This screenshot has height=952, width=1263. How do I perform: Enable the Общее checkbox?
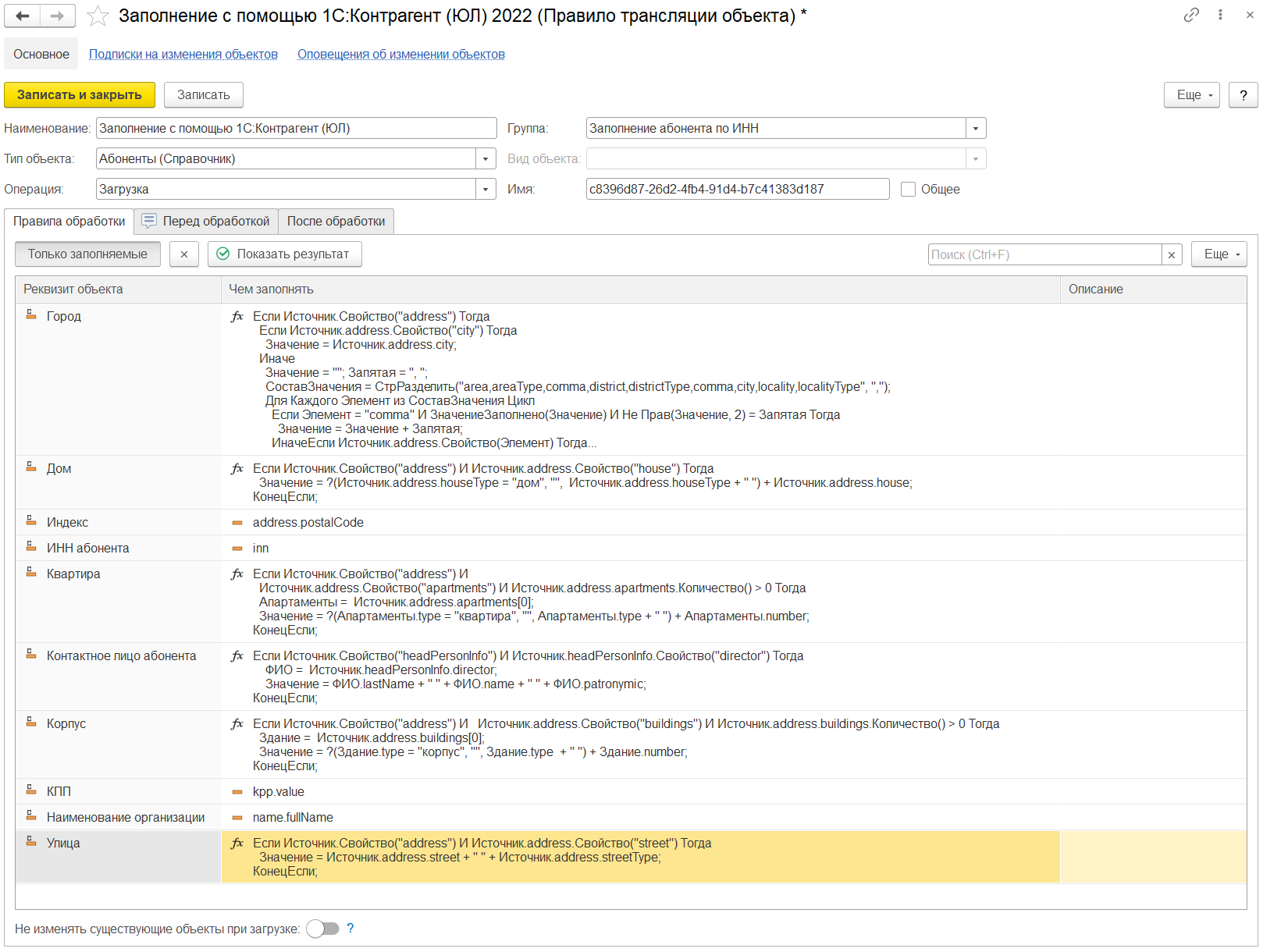908,190
